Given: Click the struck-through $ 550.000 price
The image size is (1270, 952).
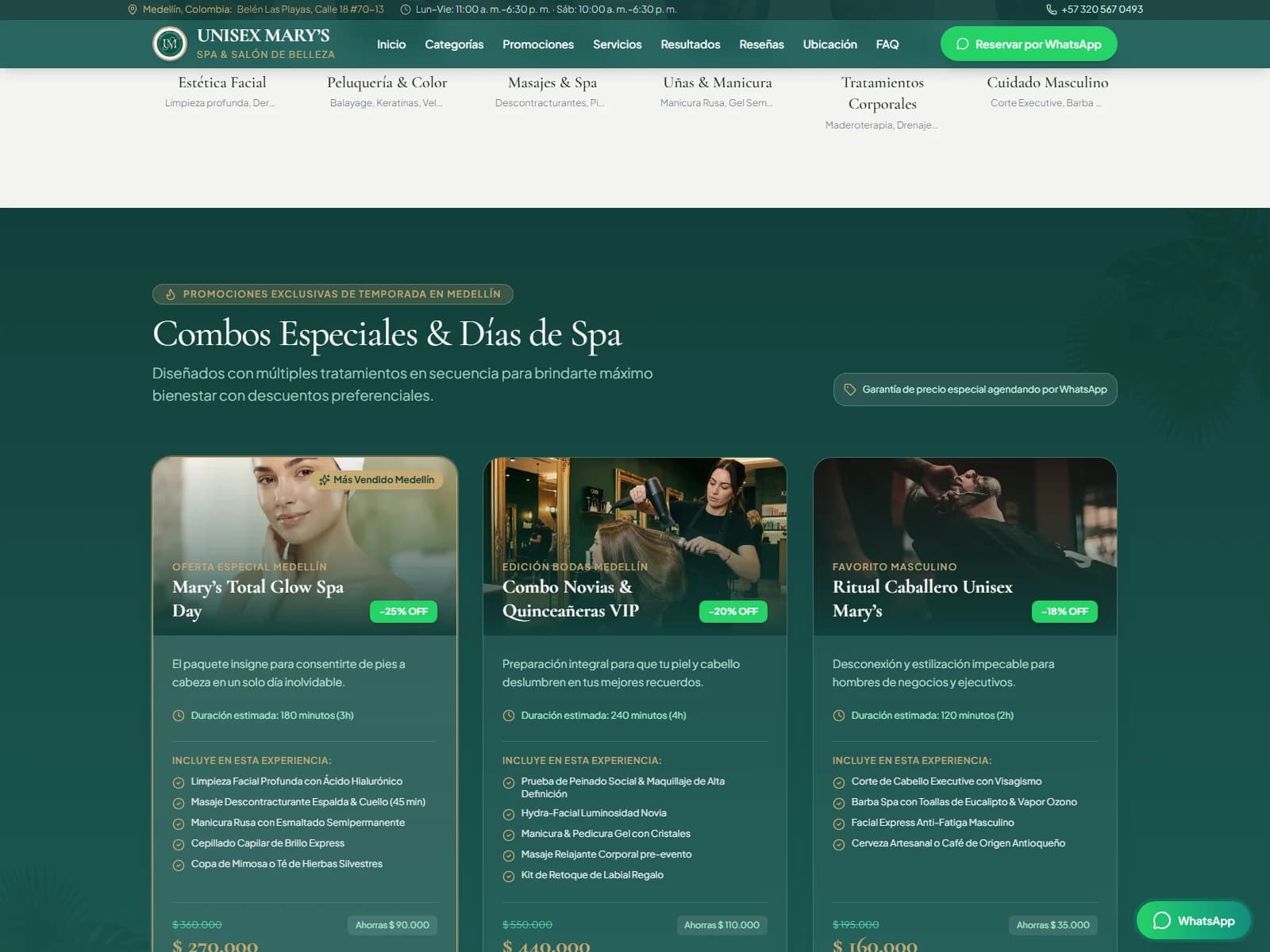Looking at the screenshot, I should (x=527, y=925).
